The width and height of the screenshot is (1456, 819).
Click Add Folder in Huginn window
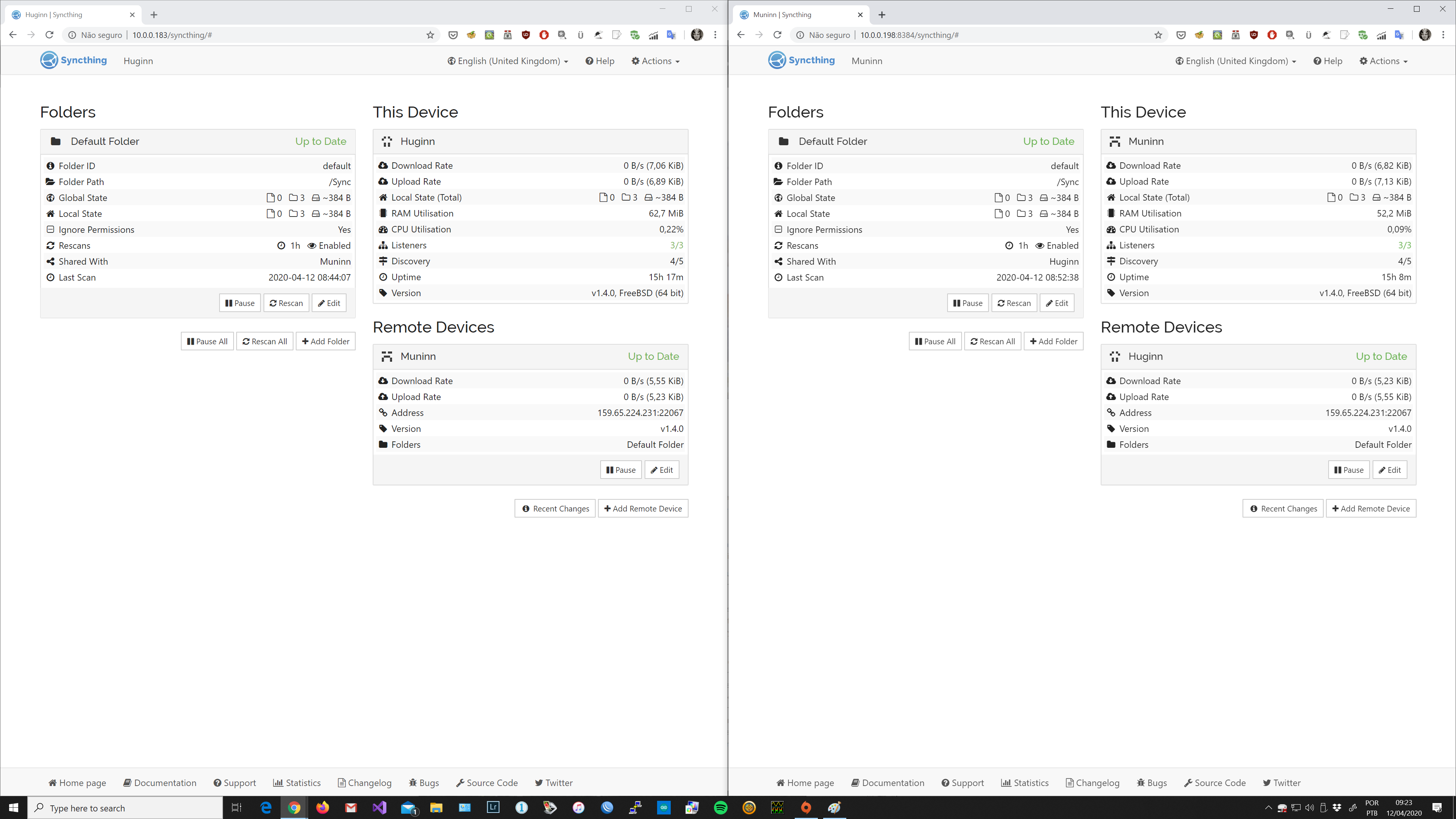[x=326, y=341]
